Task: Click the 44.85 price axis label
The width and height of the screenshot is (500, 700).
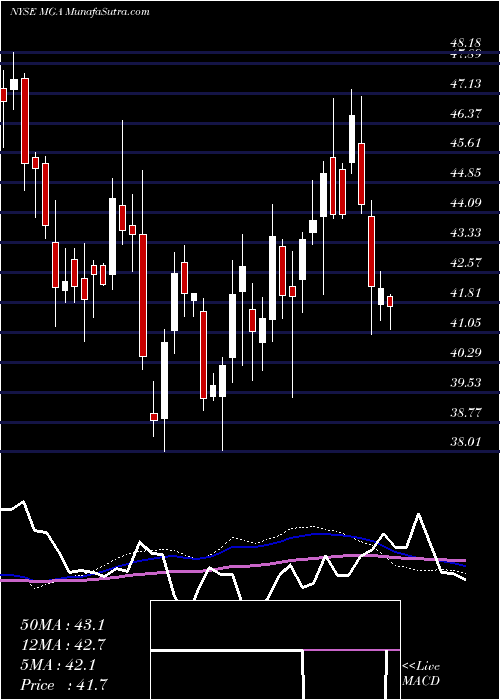Action: (x=466, y=173)
